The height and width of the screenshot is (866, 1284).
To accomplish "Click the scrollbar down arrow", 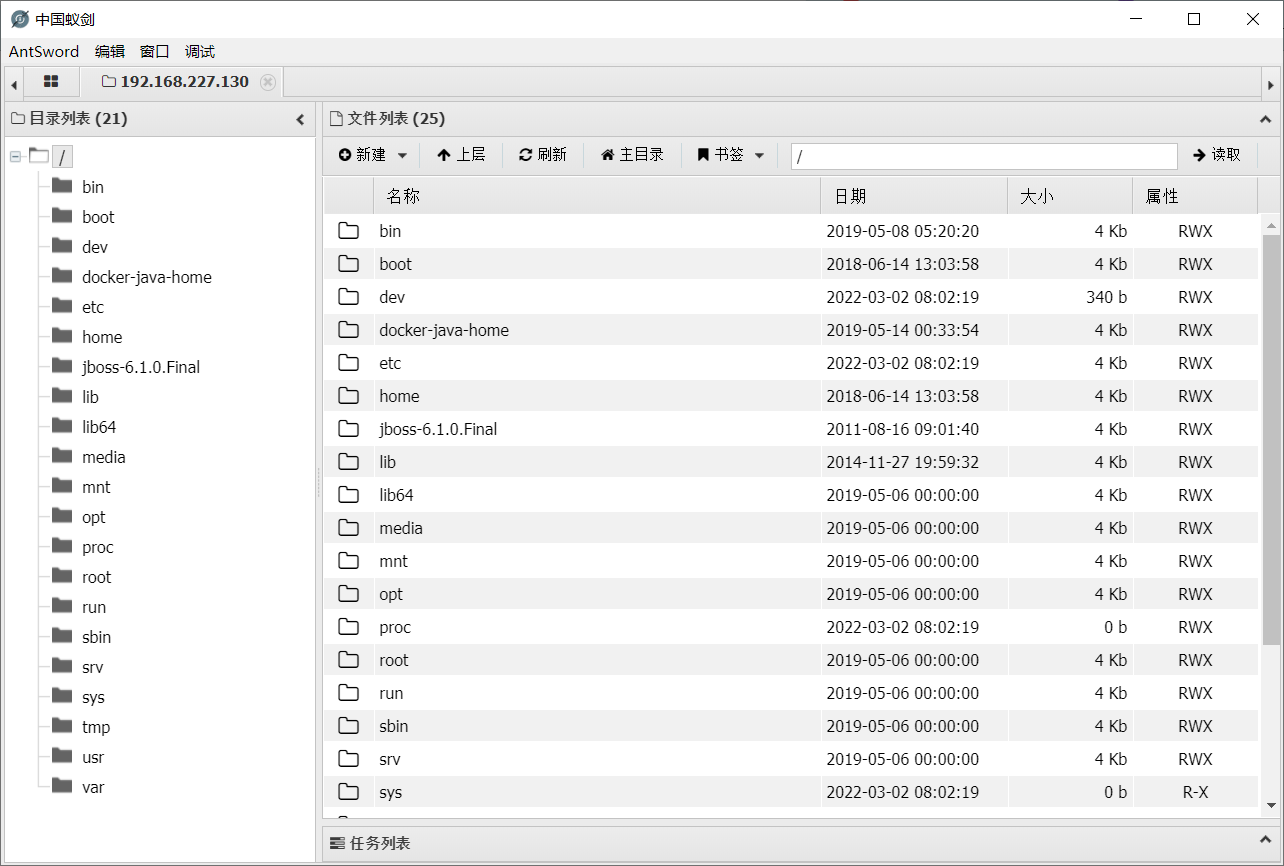I will point(1271,804).
